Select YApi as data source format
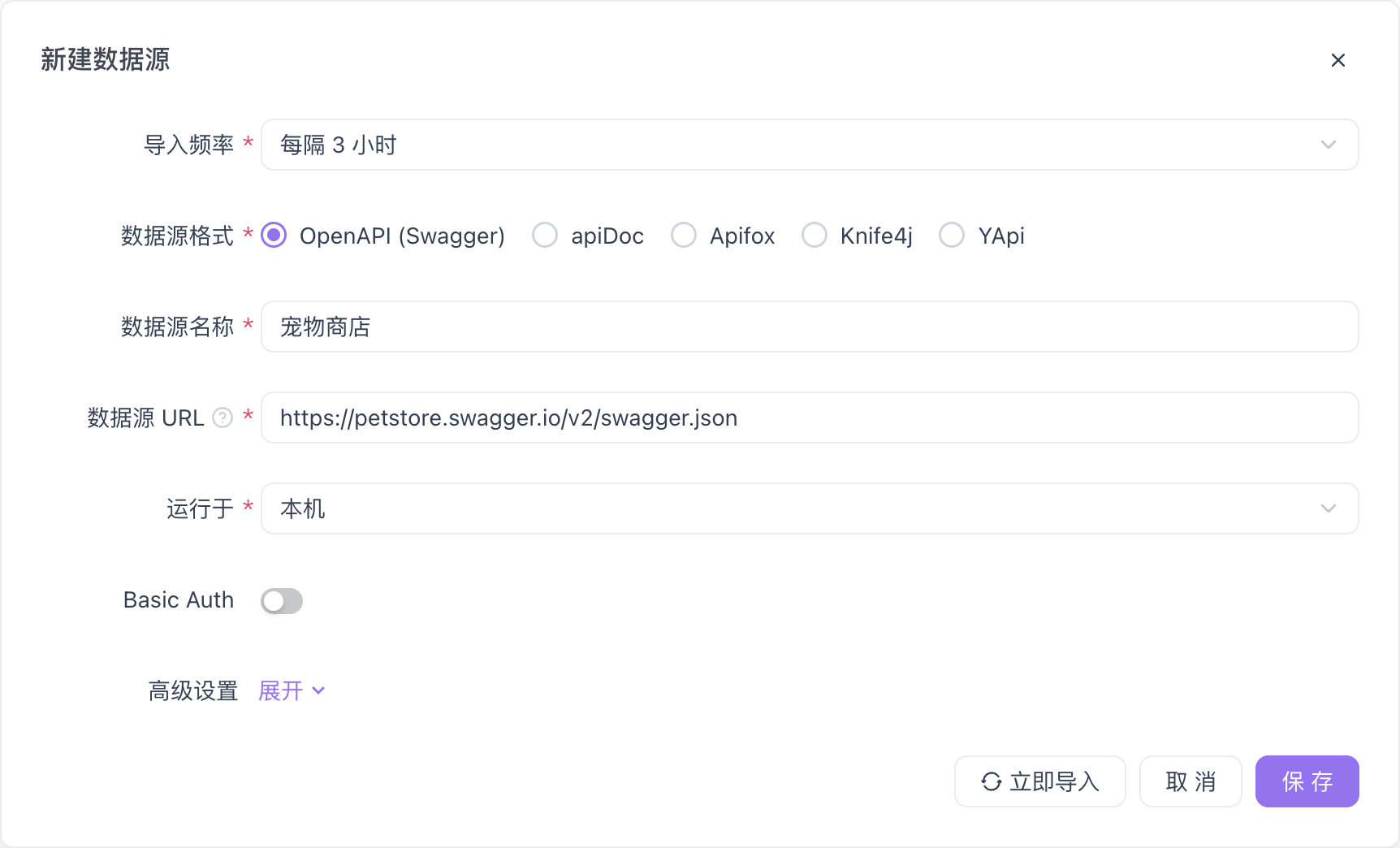This screenshot has width=1400, height=848. pyautogui.click(x=951, y=235)
